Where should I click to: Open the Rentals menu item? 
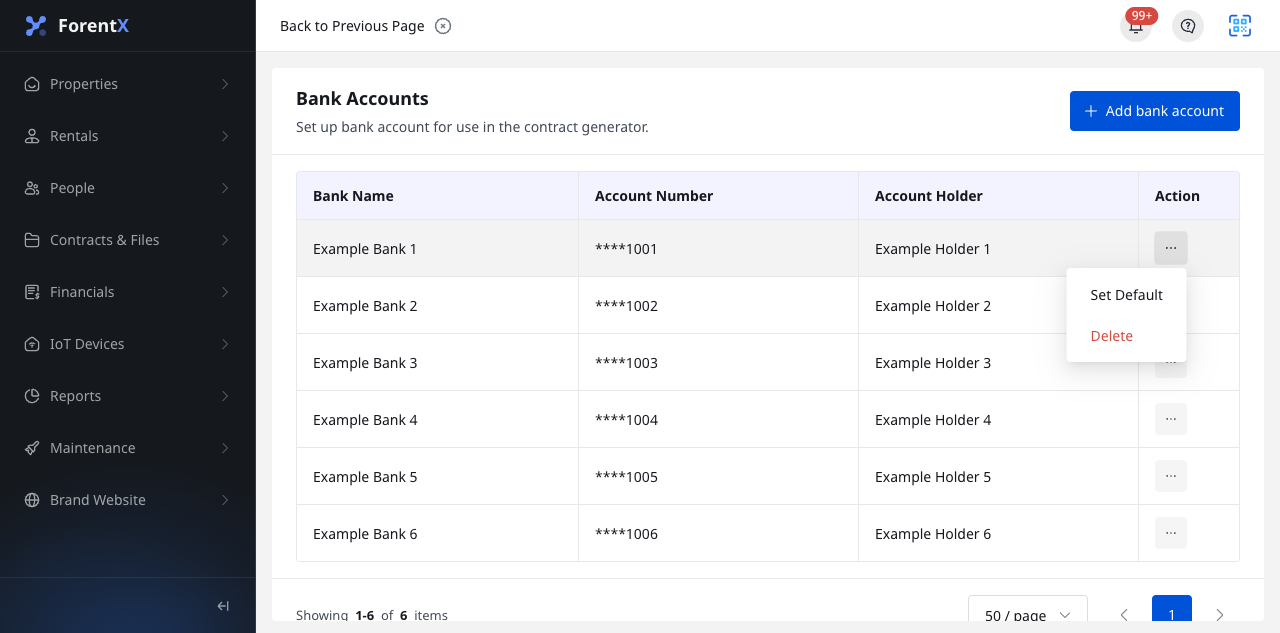pos(128,136)
